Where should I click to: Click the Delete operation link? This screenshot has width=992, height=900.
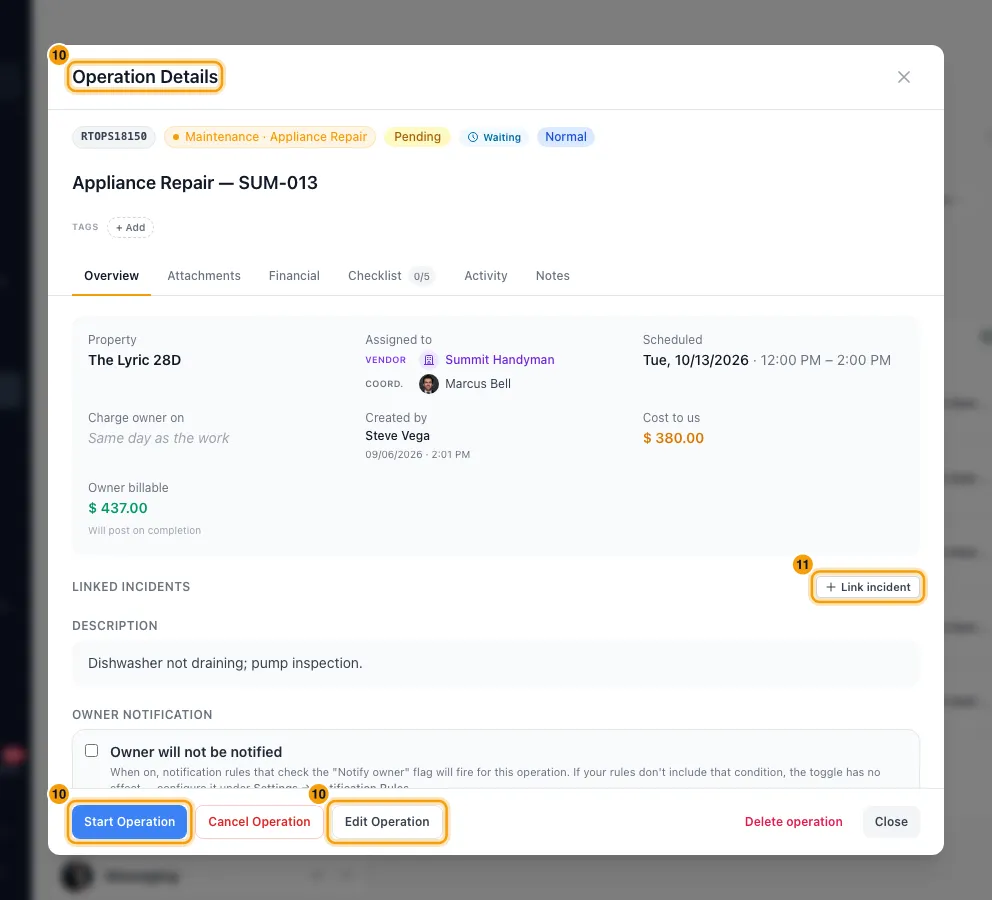pos(793,822)
